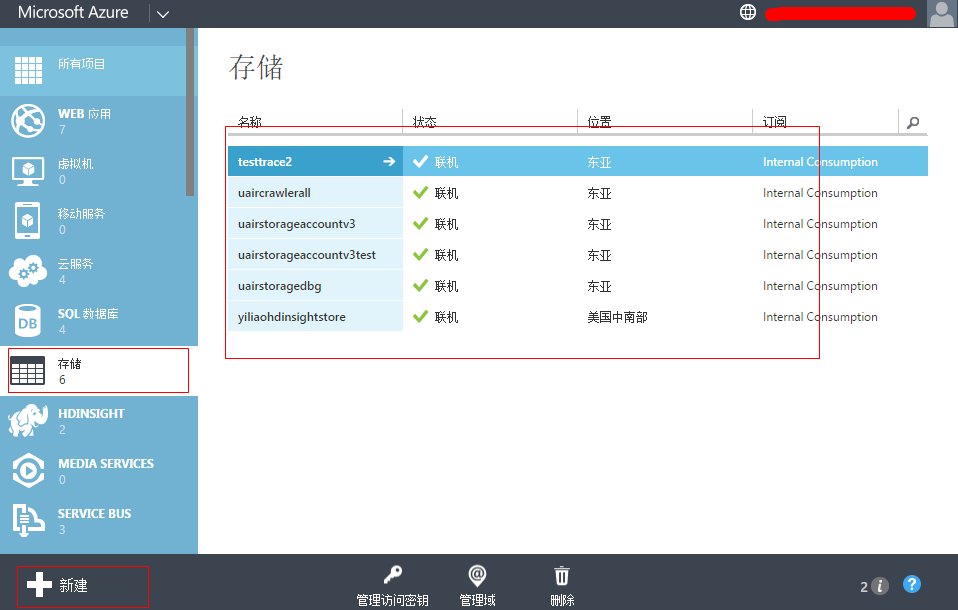
Task: Sort the list by 名称 column
Action: (248, 121)
